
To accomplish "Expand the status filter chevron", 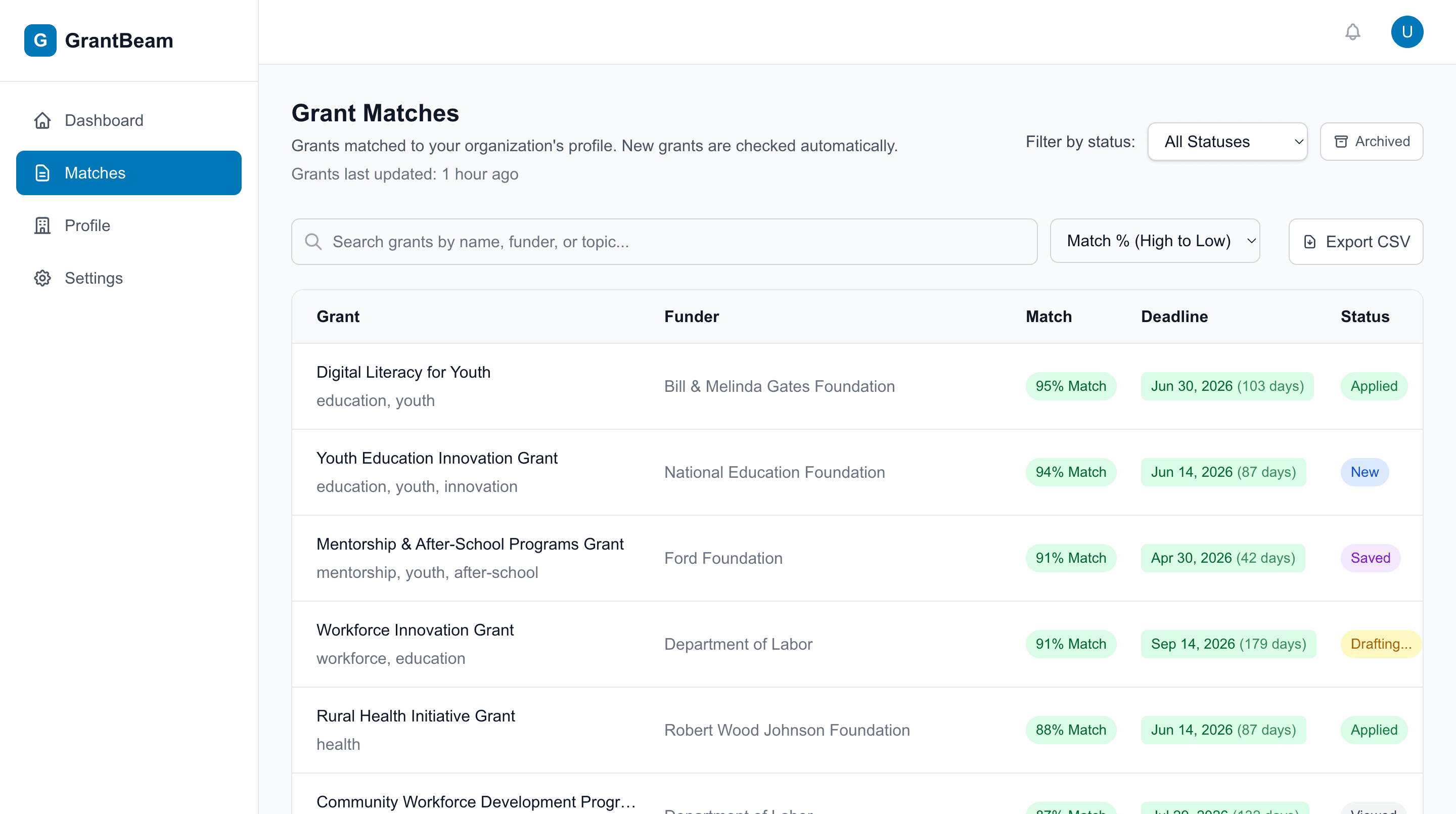I will coord(1298,142).
